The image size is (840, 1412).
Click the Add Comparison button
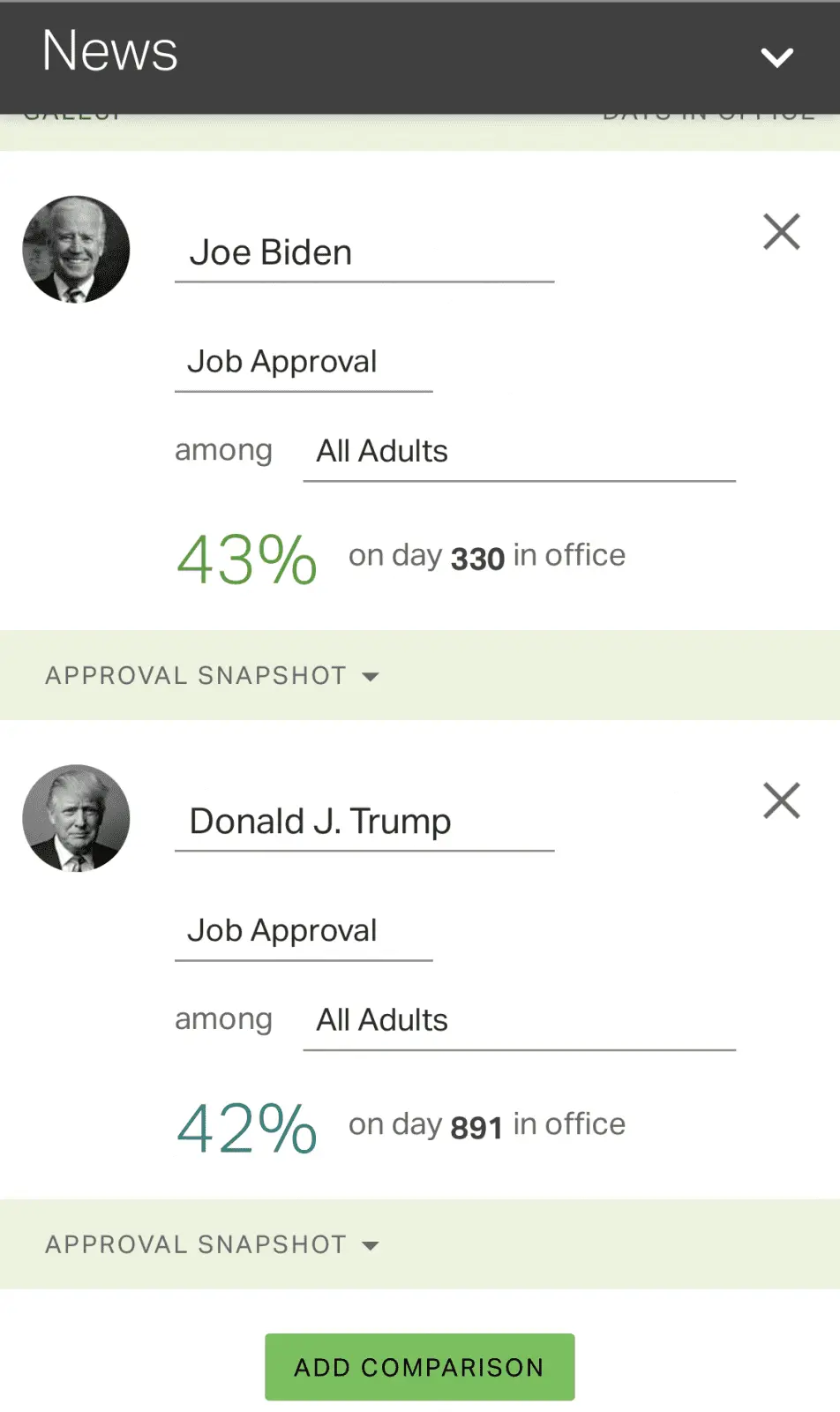tap(419, 1367)
